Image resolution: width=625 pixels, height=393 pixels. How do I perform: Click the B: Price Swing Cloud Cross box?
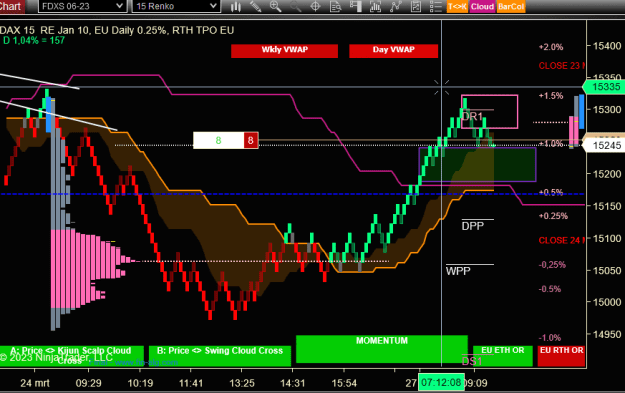point(220,356)
